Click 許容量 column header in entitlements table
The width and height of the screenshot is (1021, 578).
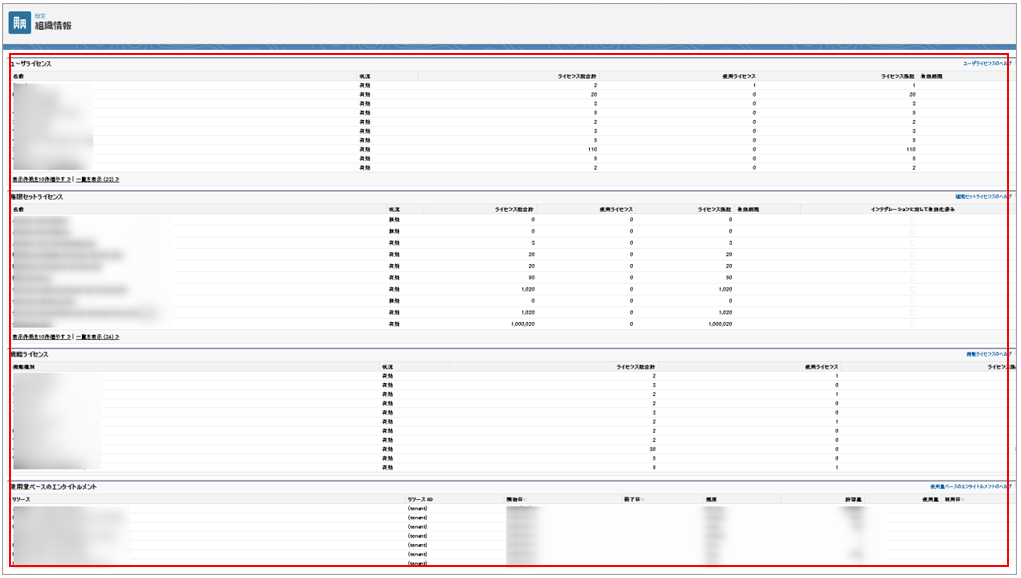(x=852, y=498)
